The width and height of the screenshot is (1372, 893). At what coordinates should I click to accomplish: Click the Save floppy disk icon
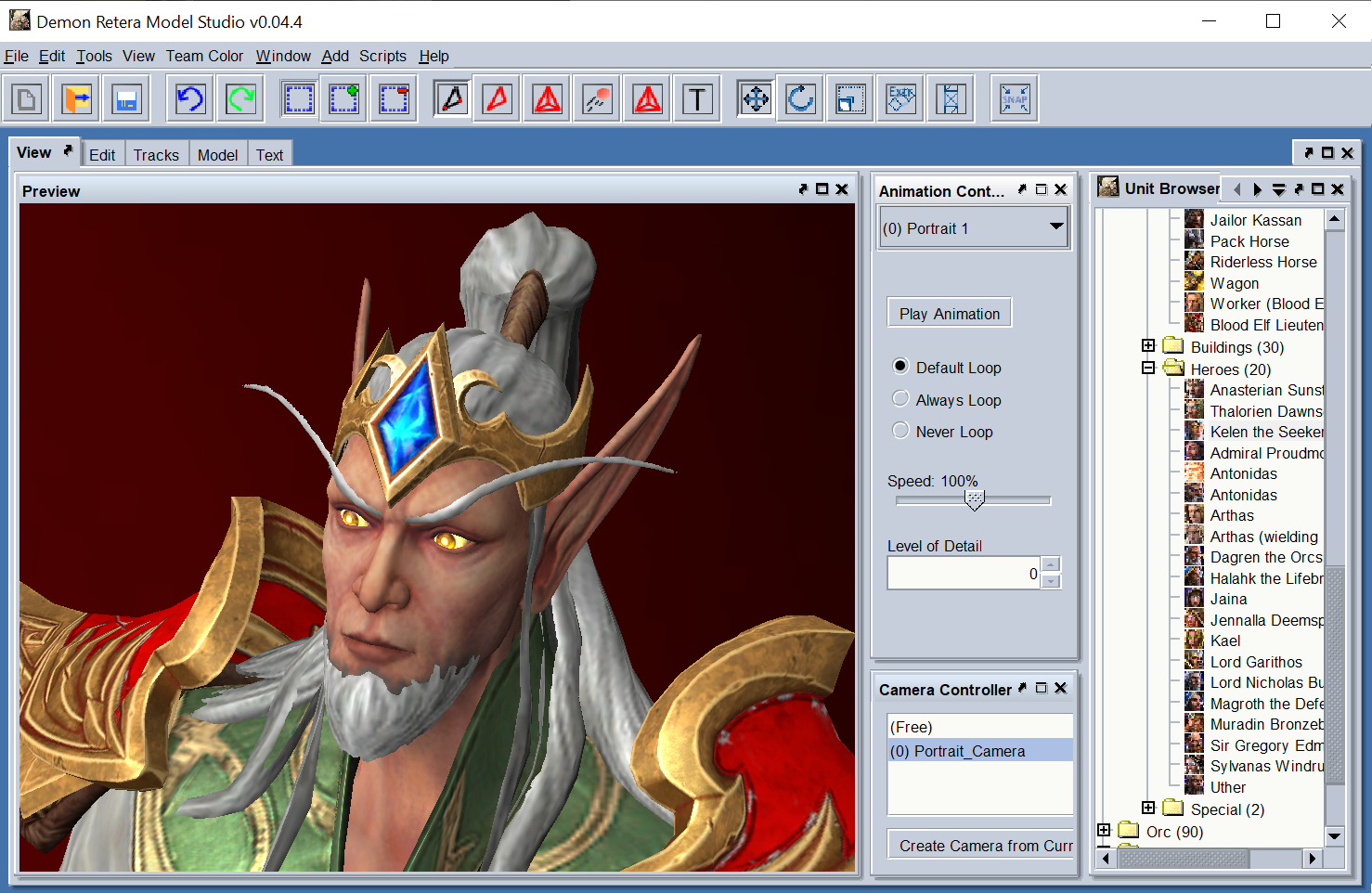pos(126,98)
